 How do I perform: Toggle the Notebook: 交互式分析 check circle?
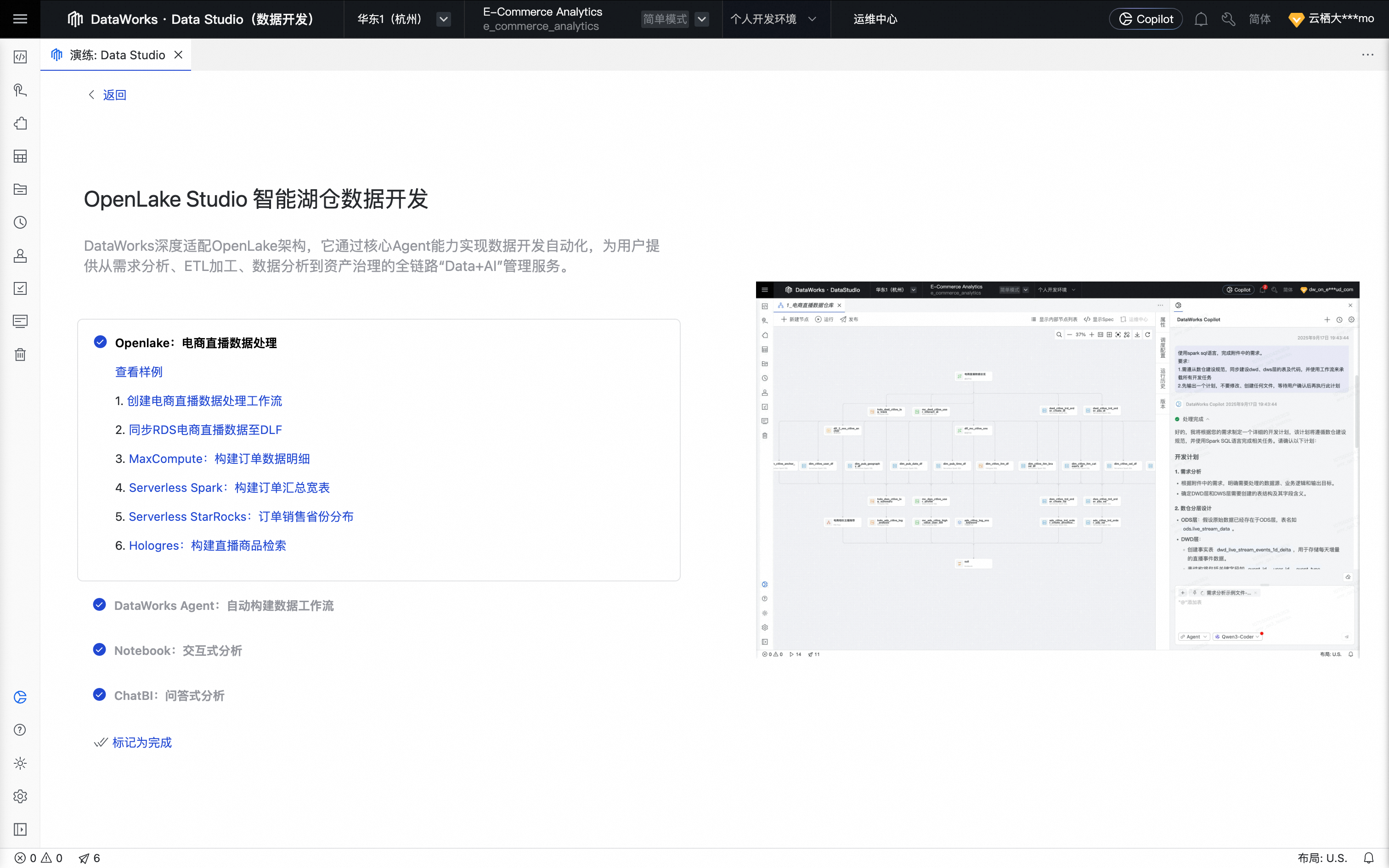click(x=99, y=650)
